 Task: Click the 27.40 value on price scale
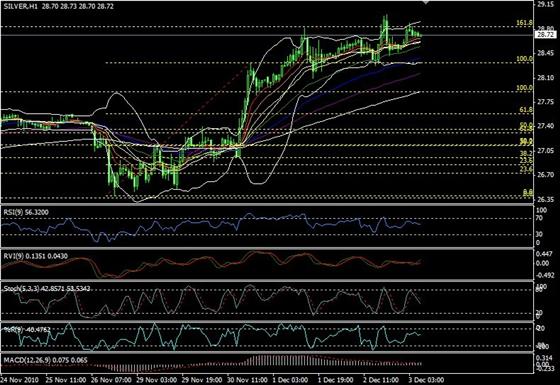tap(545, 126)
